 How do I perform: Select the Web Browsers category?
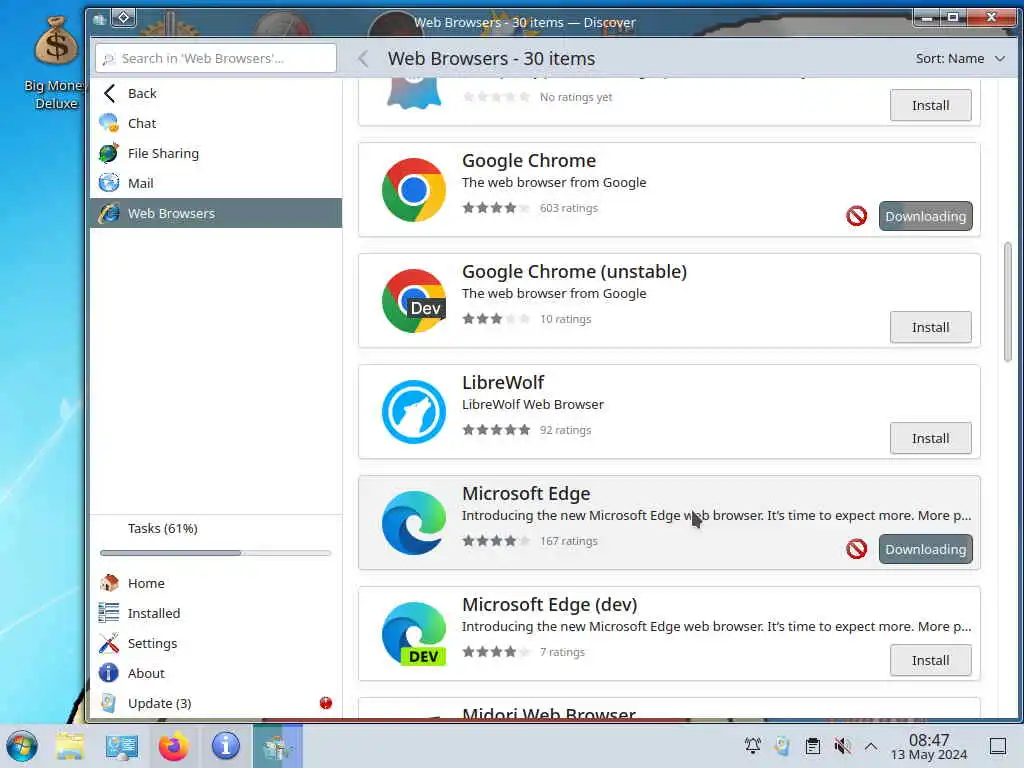pos(216,214)
